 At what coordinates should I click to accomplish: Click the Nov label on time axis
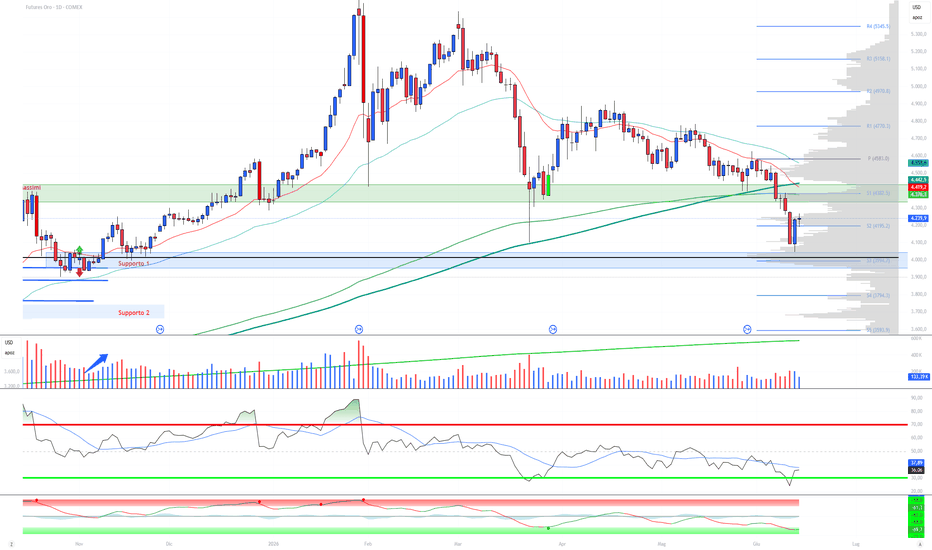click(79, 544)
